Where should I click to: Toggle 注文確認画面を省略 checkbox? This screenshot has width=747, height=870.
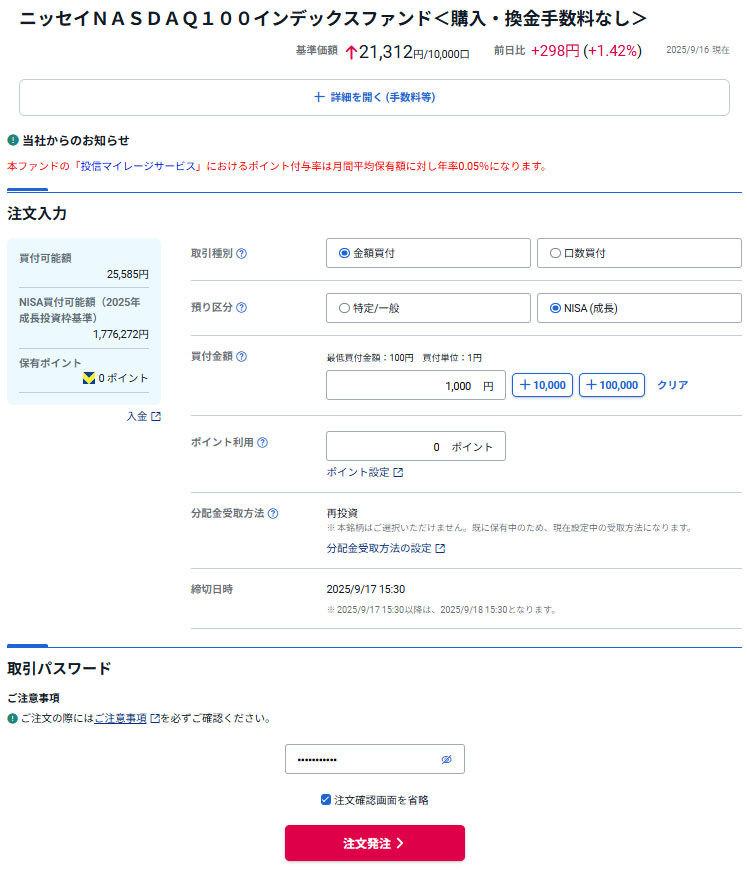tap(326, 800)
